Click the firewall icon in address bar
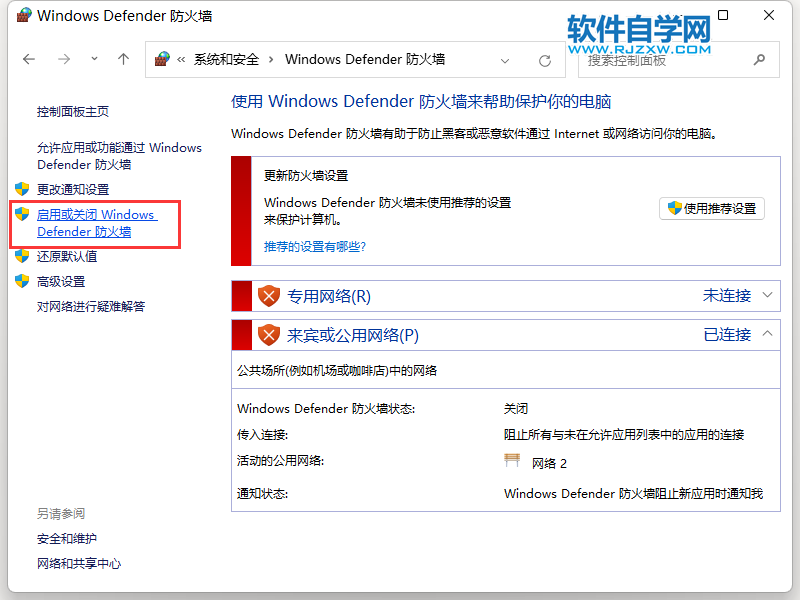This screenshot has width=800, height=600. click(162, 59)
